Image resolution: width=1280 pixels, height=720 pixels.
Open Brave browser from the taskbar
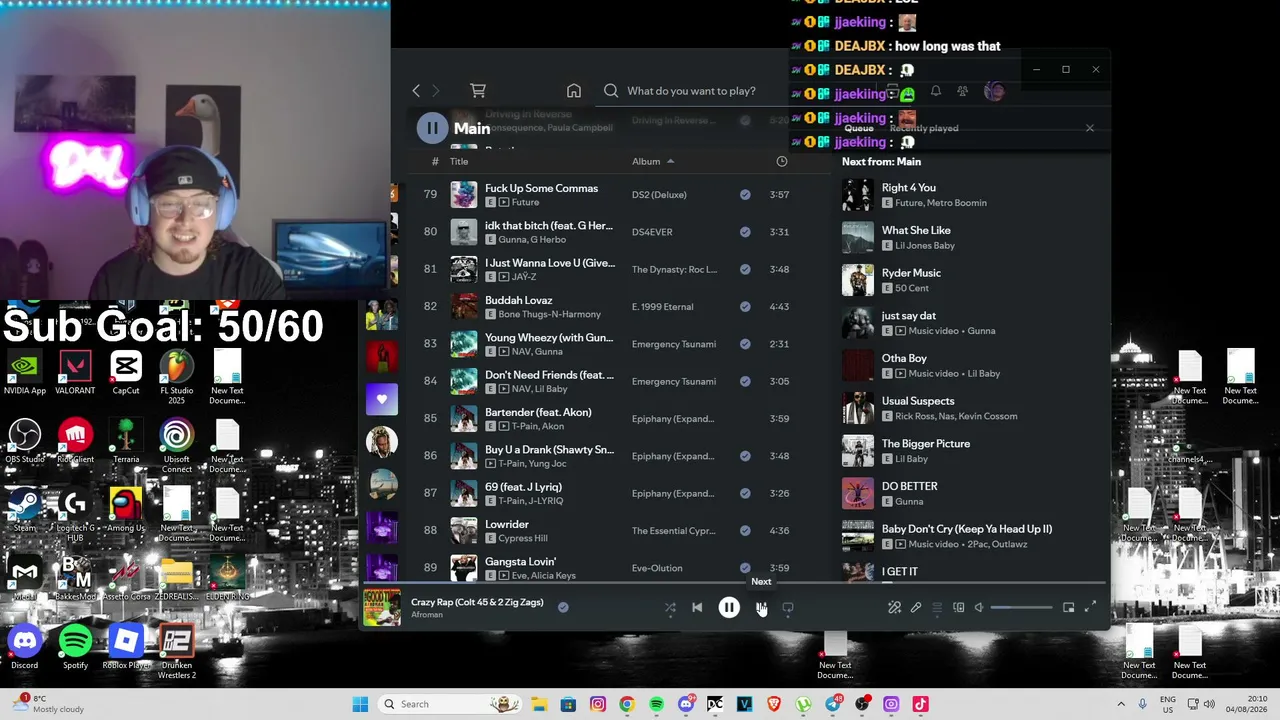coord(774,704)
